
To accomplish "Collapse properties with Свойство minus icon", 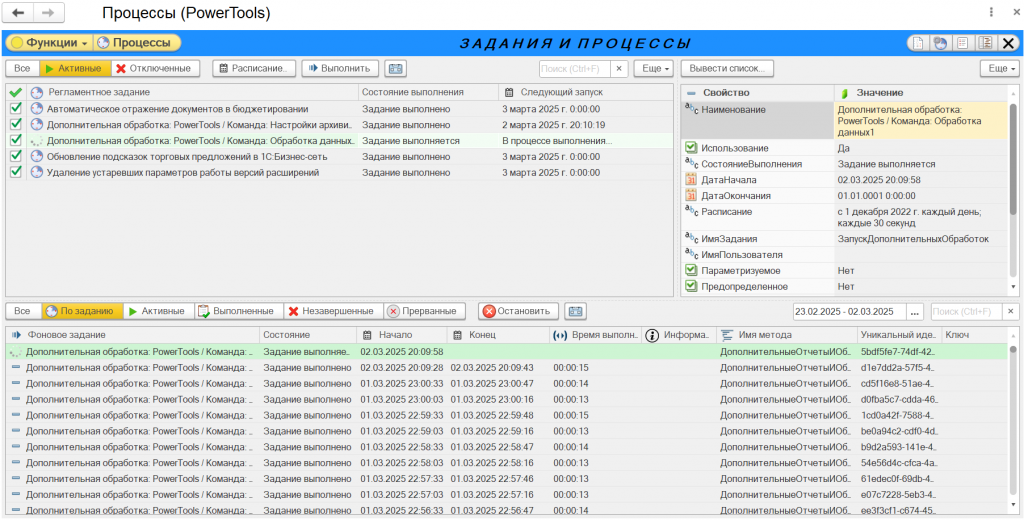I will (x=690, y=93).
